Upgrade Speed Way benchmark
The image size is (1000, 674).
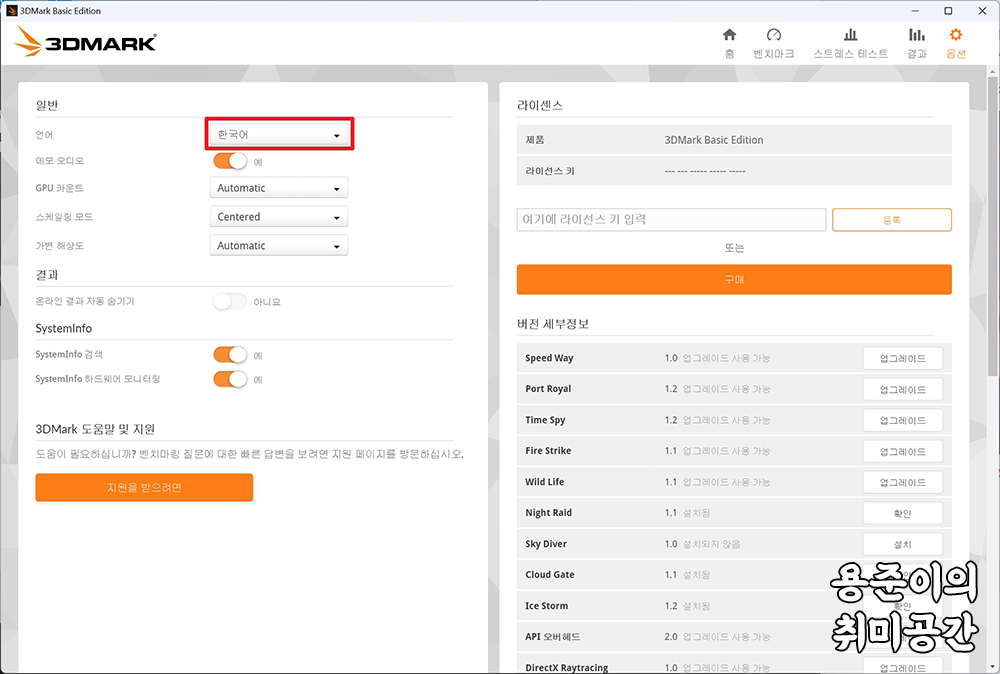click(902, 358)
